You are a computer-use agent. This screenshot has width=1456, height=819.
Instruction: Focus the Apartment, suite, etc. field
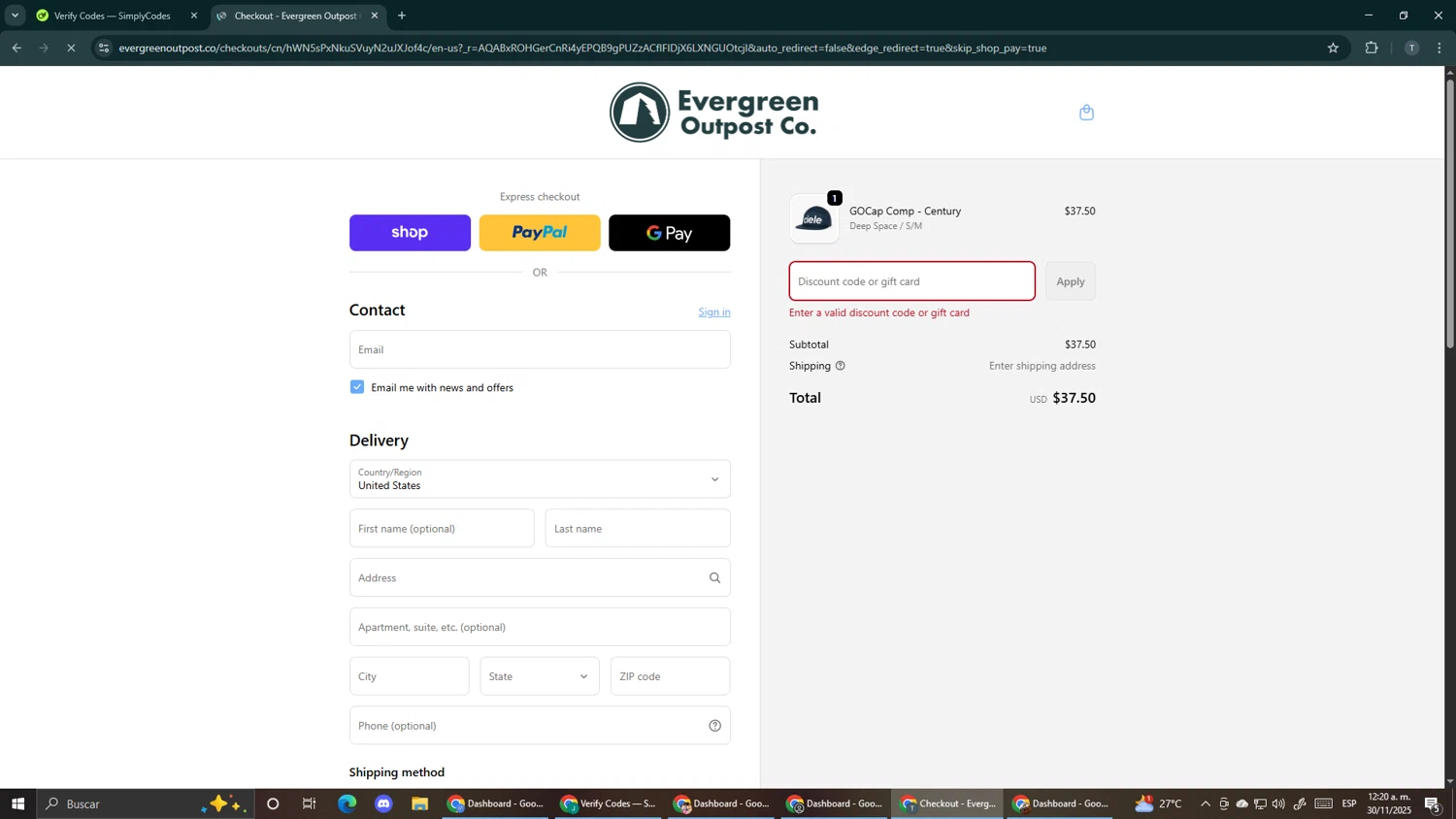(x=540, y=627)
